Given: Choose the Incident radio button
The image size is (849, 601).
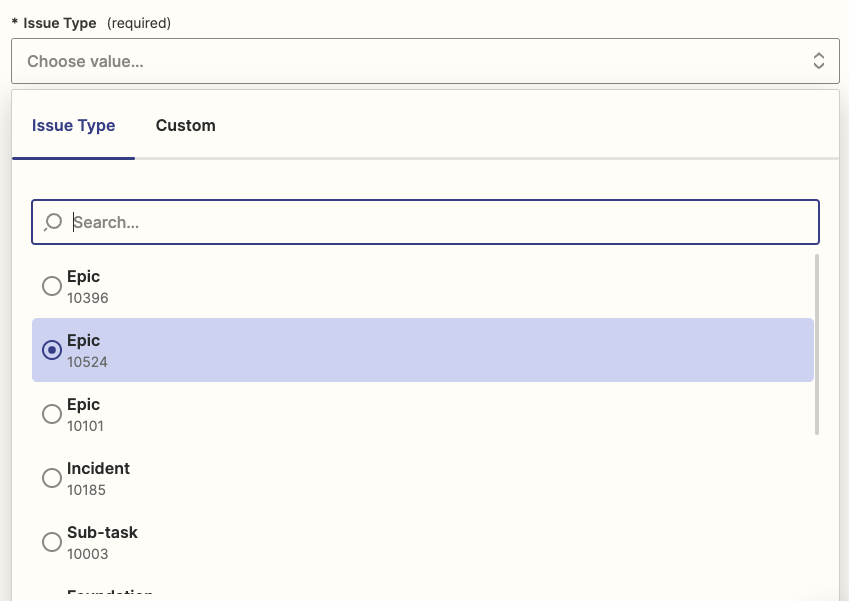Looking at the screenshot, I should point(52,478).
